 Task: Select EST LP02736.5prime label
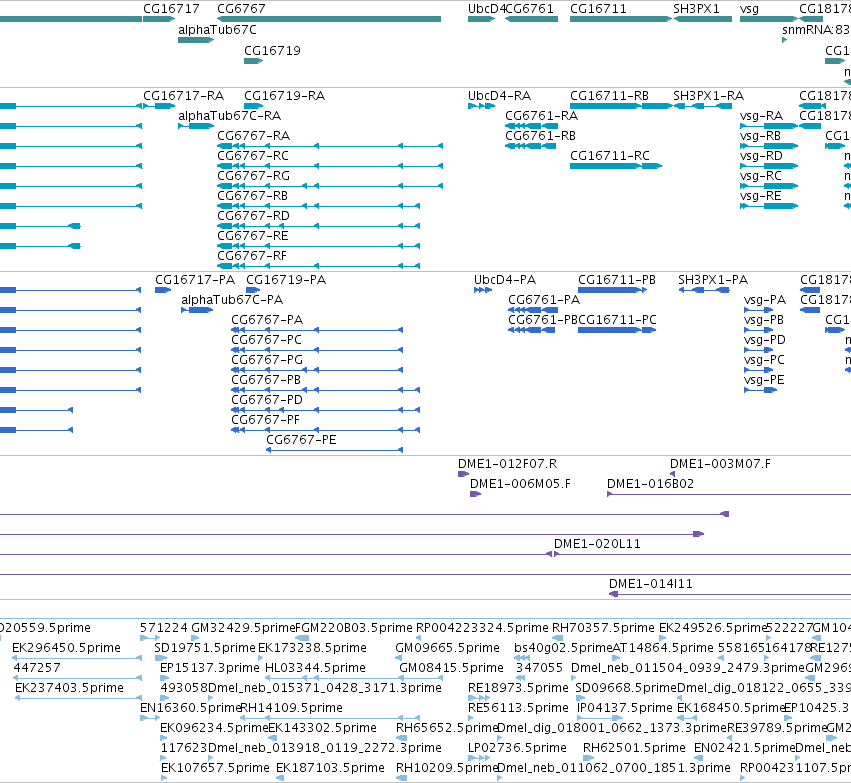(x=517, y=748)
